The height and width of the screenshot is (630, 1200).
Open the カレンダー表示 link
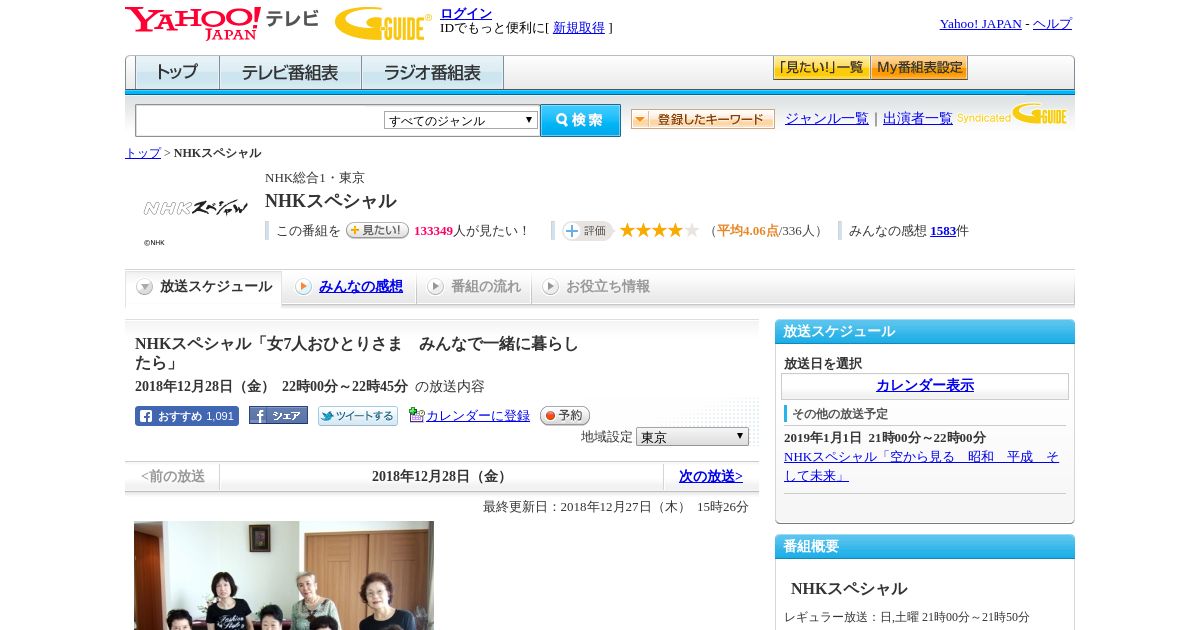(925, 386)
